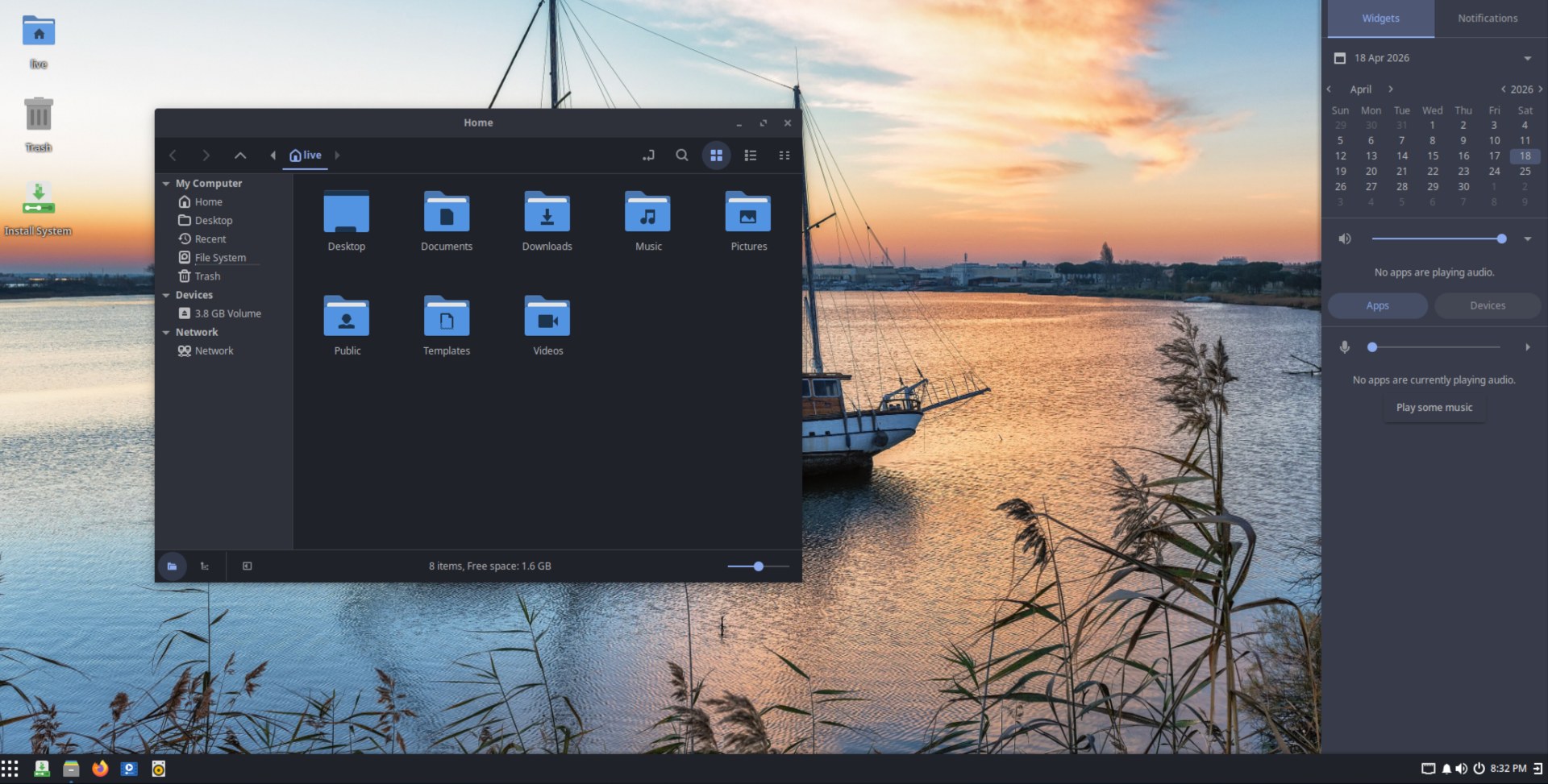Switch to compact view

(784, 156)
